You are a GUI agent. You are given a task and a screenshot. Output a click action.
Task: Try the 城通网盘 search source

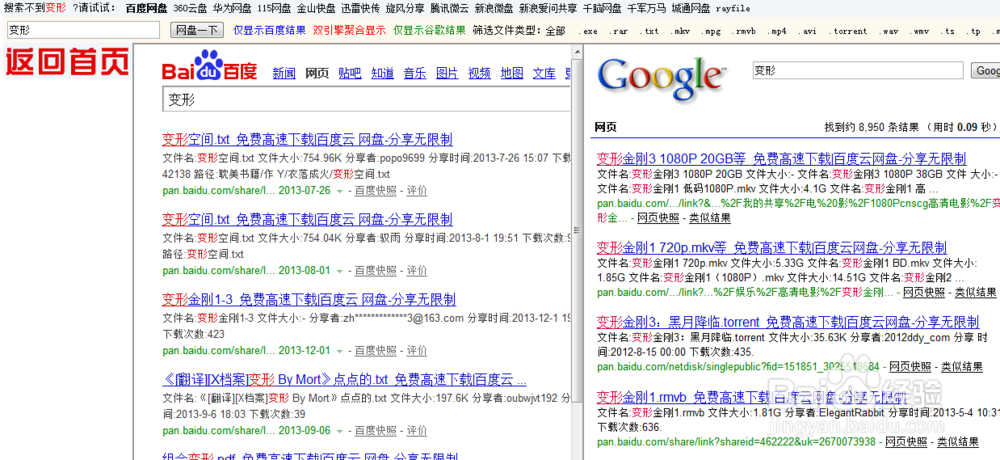pos(691,8)
